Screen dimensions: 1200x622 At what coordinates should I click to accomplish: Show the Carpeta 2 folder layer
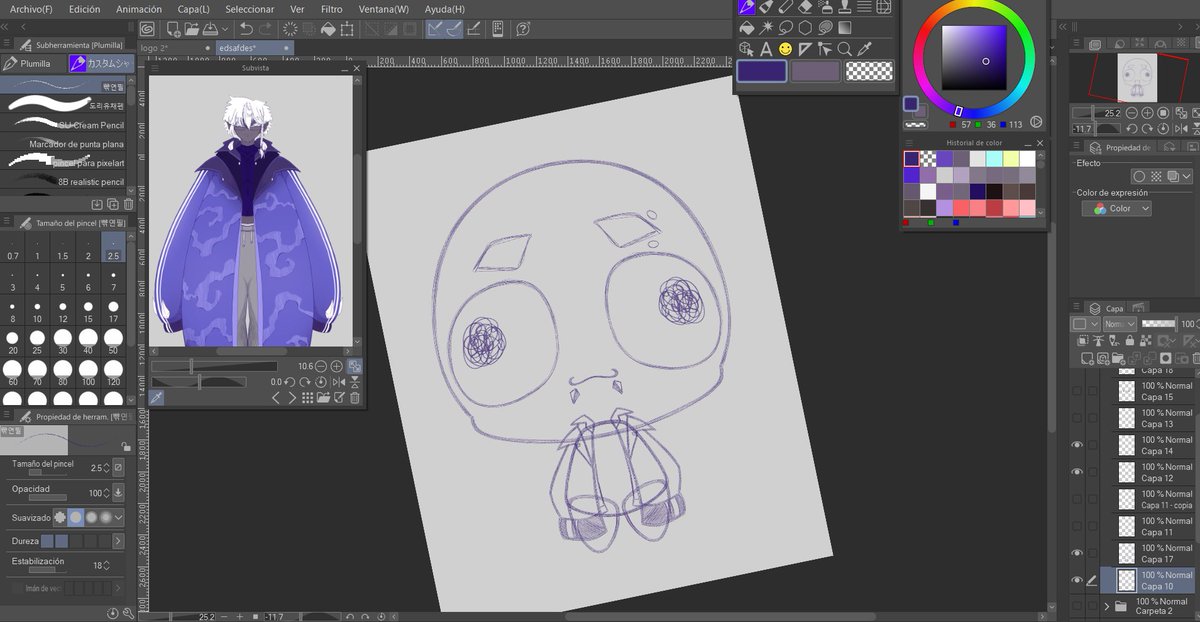point(1077,607)
